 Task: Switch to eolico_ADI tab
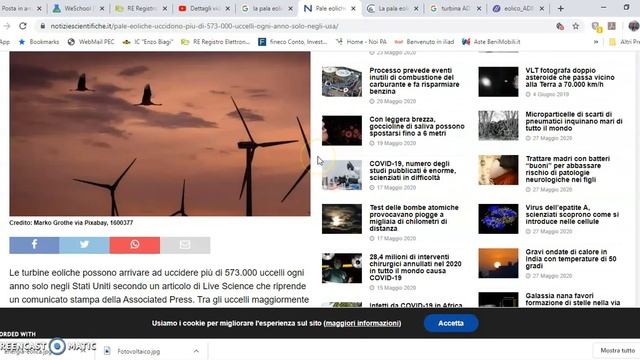pos(518,8)
